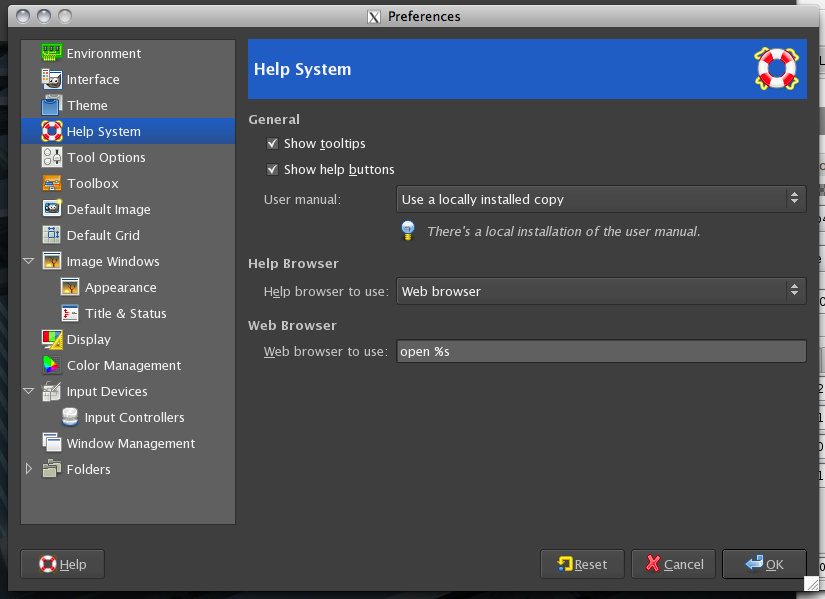Expand the Folders tree section

[x=29, y=469]
